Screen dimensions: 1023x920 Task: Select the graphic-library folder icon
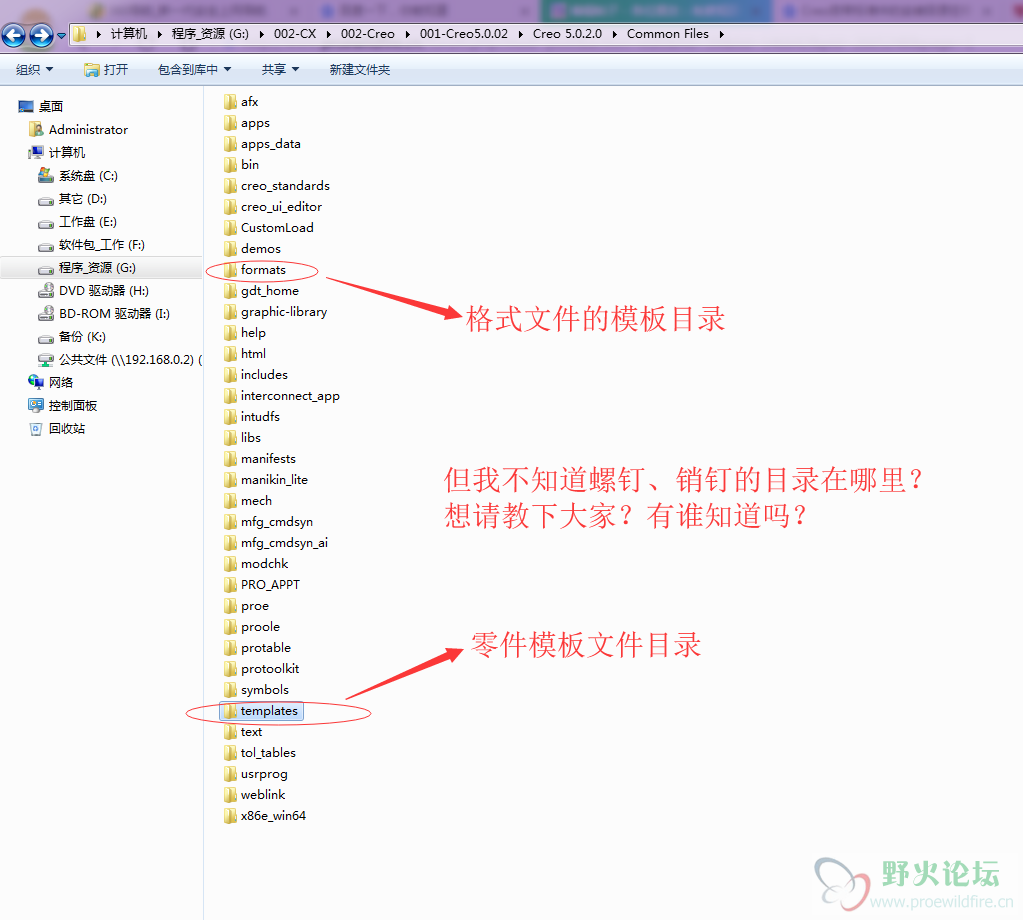click(230, 312)
